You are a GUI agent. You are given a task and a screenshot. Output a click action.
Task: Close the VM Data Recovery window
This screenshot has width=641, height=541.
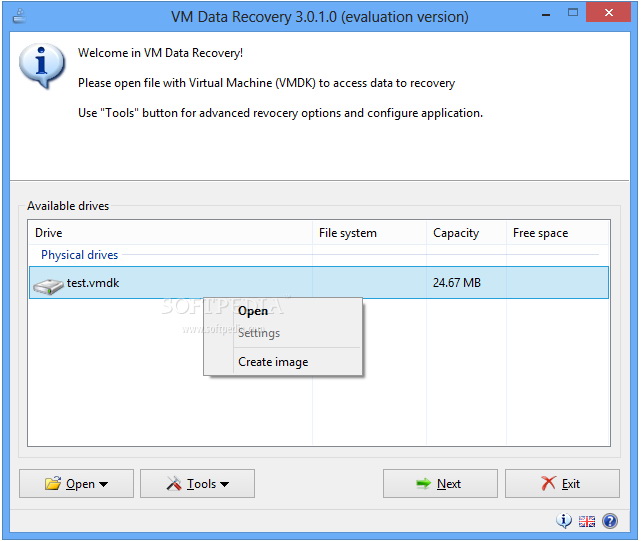[608, 13]
